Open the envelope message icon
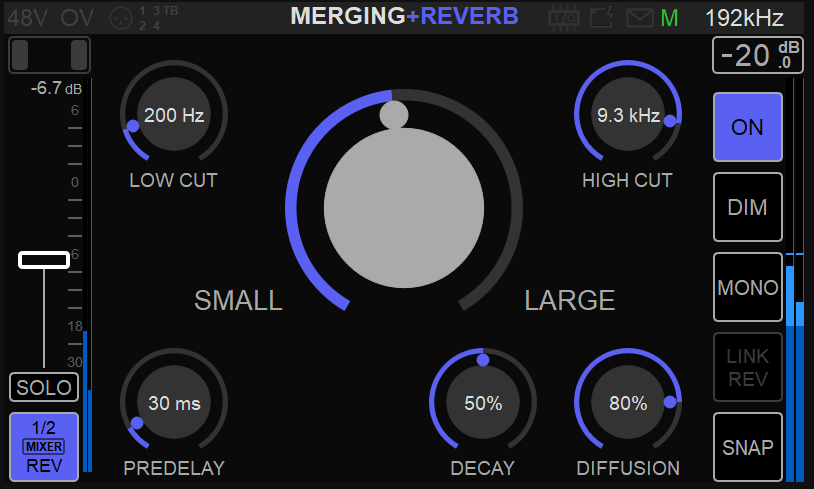814x489 pixels. pyautogui.click(x=640, y=18)
